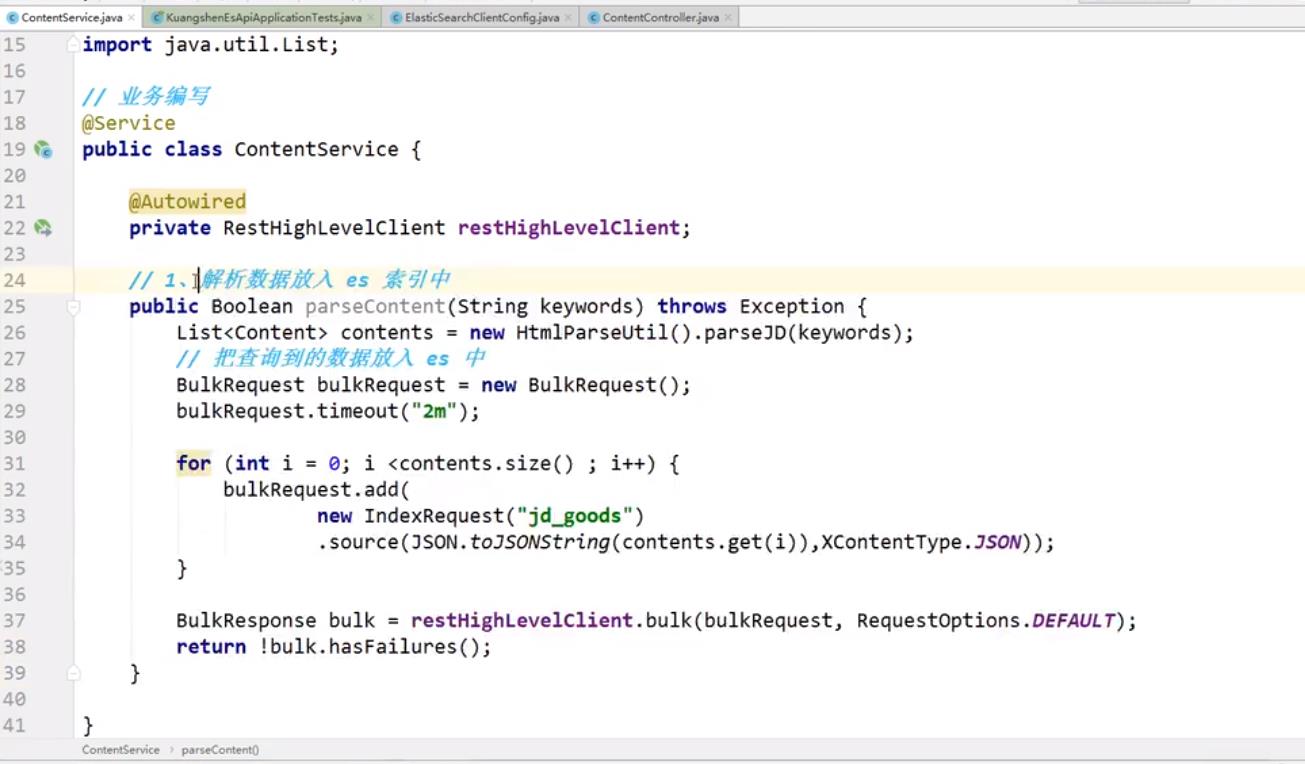The height and width of the screenshot is (764, 1305).
Task: Collapse the import block at line 15
Action: coord(73,45)
